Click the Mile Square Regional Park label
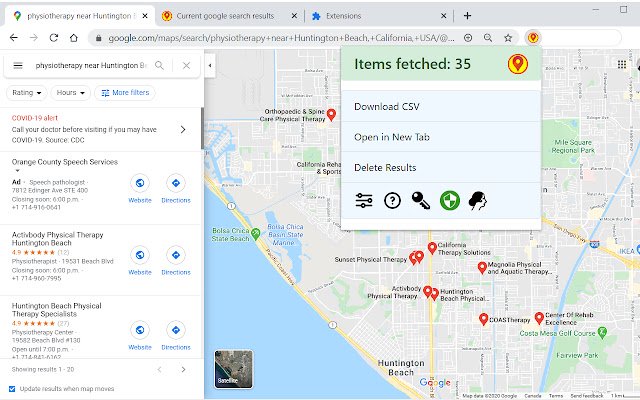Screen dimensions: 640x400 point(573,146)
